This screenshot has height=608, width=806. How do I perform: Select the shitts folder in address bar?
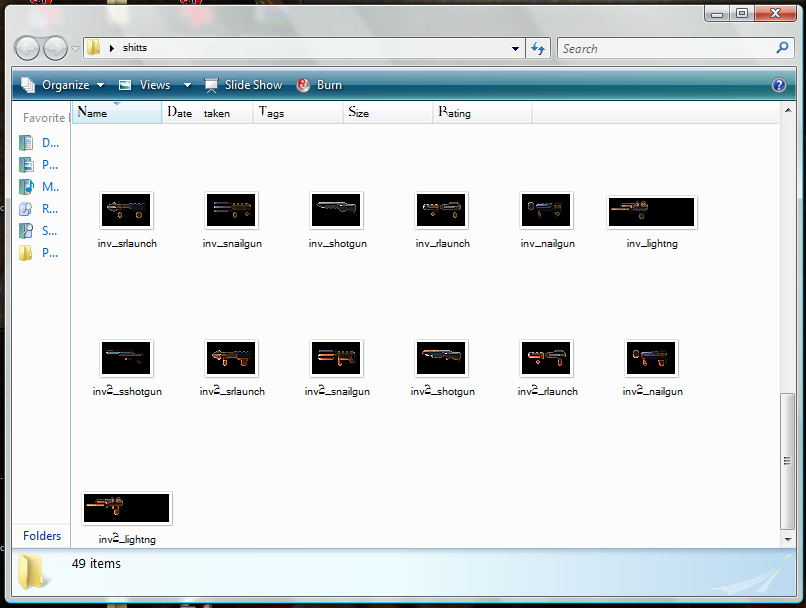(135, 48)
